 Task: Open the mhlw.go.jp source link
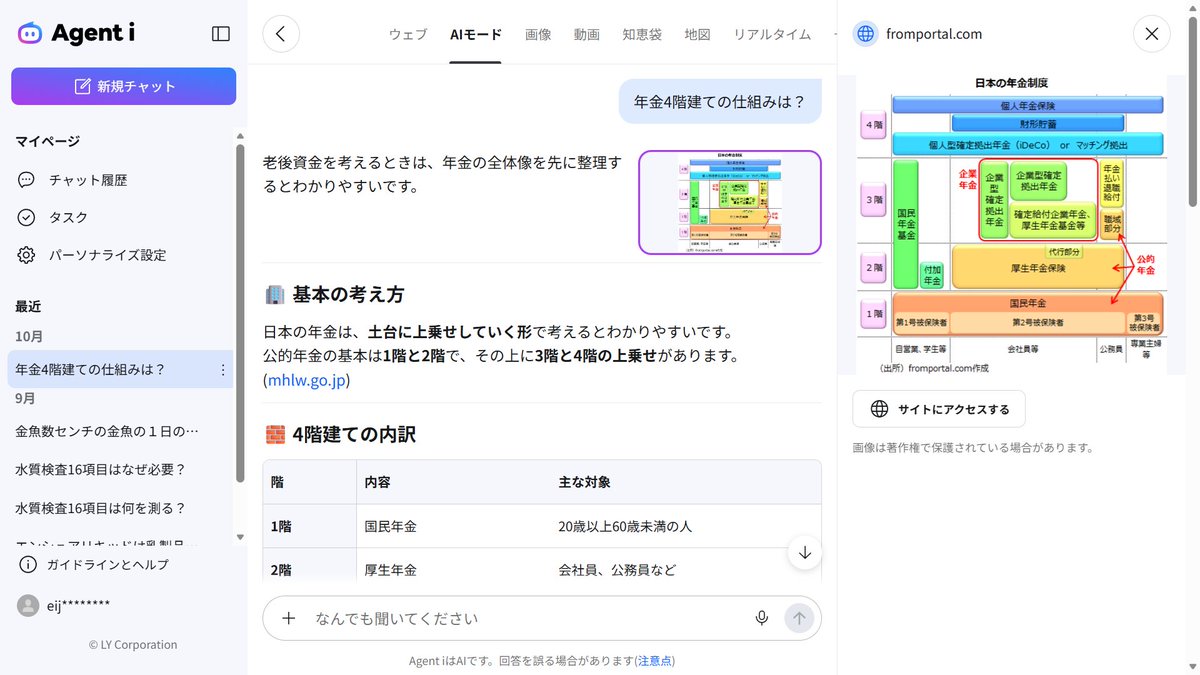coord(308,380)
